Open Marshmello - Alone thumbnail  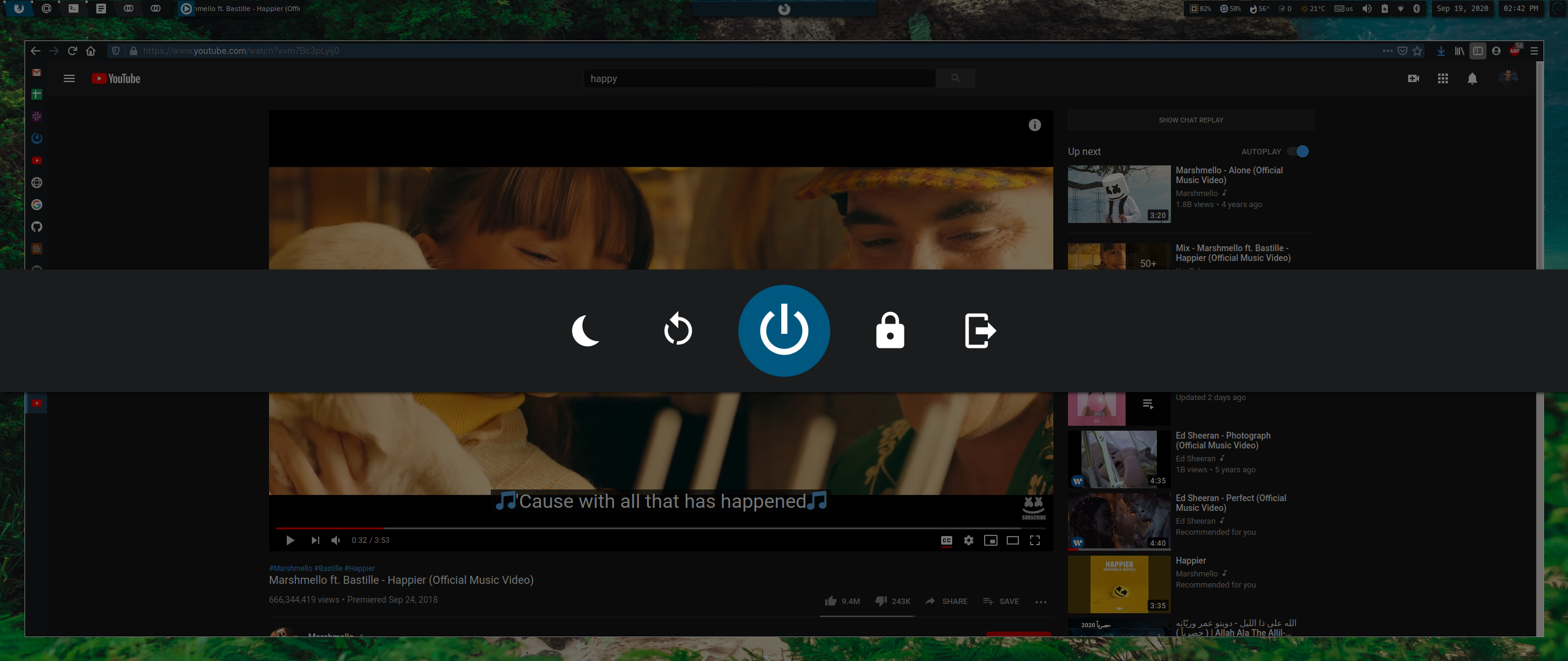[1119, 194]
